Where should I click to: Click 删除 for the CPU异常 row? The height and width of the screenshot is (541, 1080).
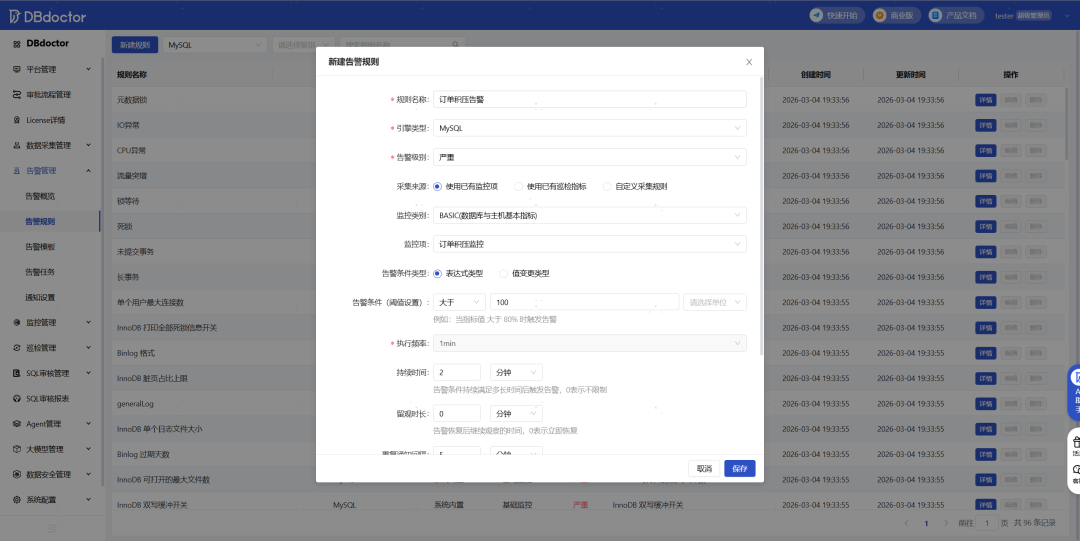(x=1036, y=150)
